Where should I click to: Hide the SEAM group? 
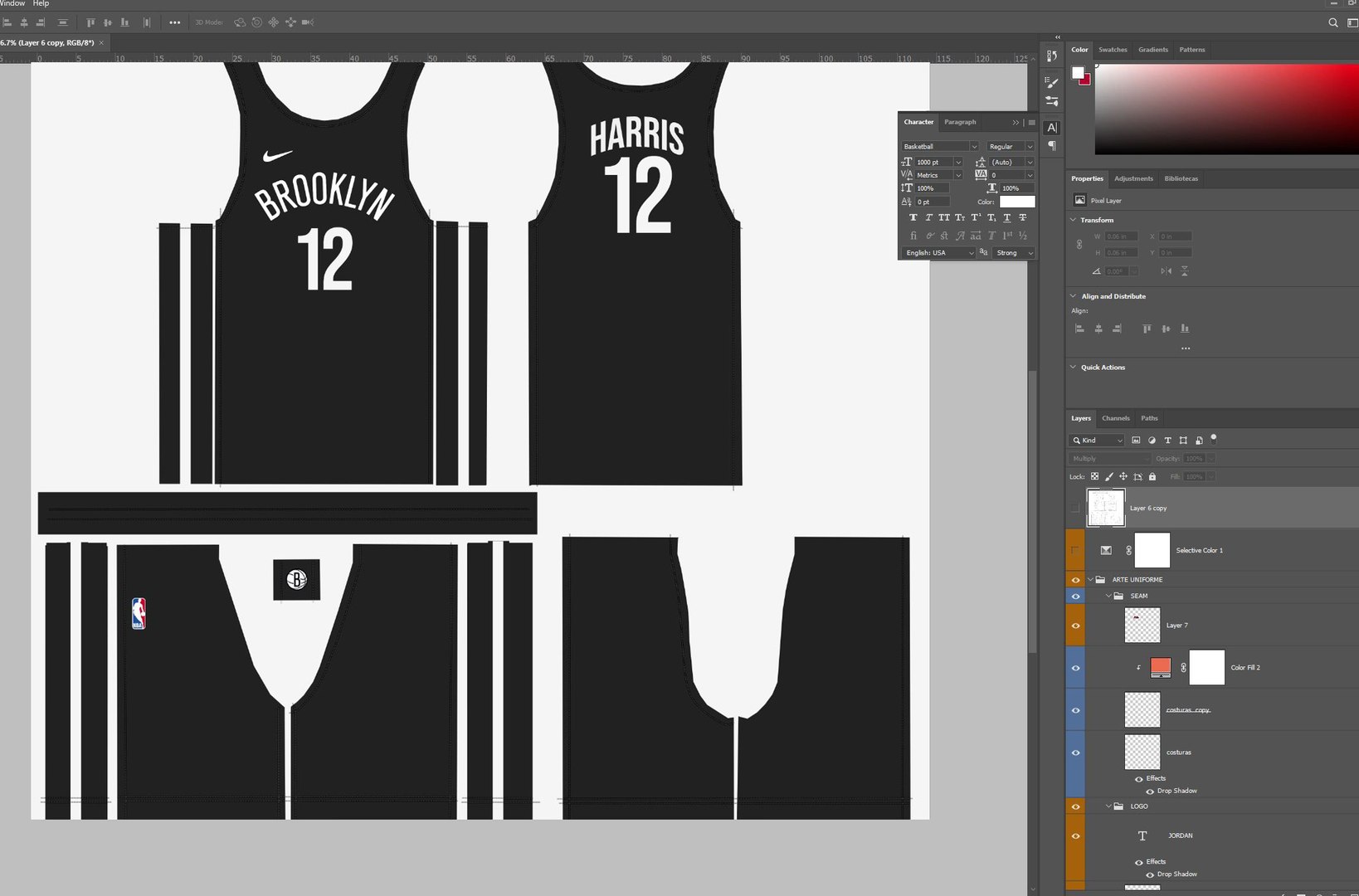point(1075,597)
